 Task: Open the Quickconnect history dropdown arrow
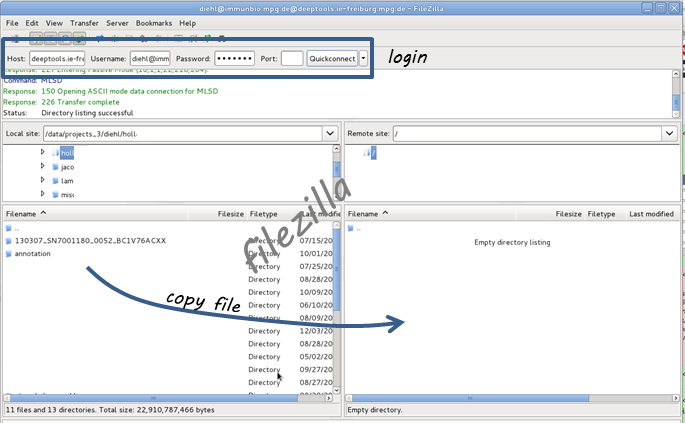[364, 59]
